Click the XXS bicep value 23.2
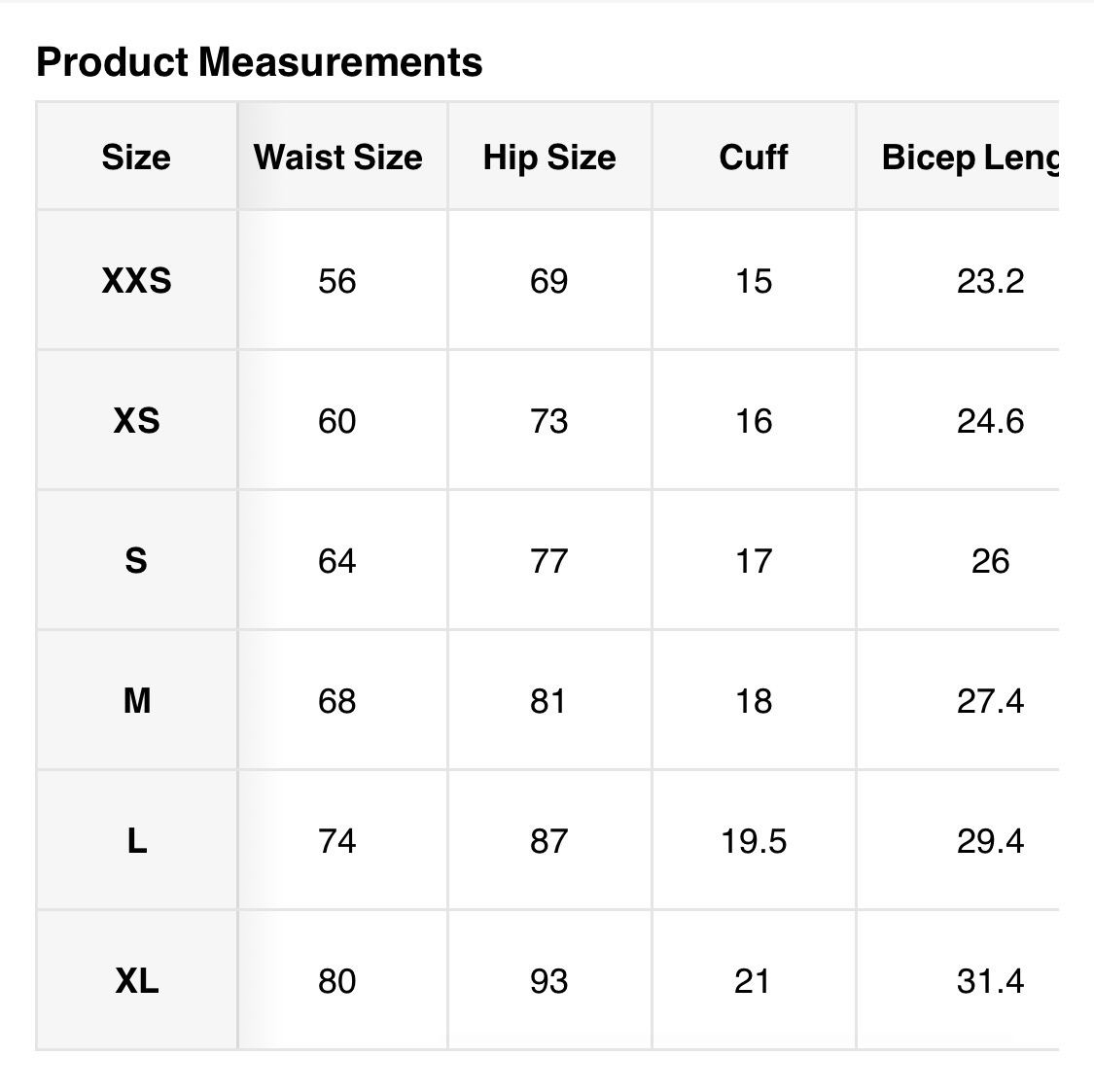 tap(990, 281)
